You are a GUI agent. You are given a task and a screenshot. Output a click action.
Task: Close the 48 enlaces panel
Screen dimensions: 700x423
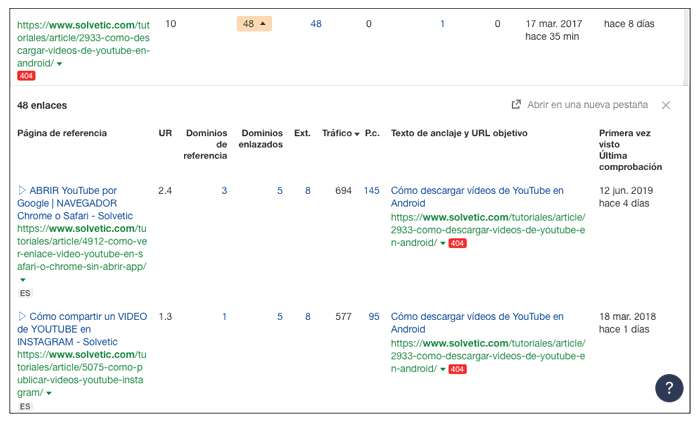point(666,105)
